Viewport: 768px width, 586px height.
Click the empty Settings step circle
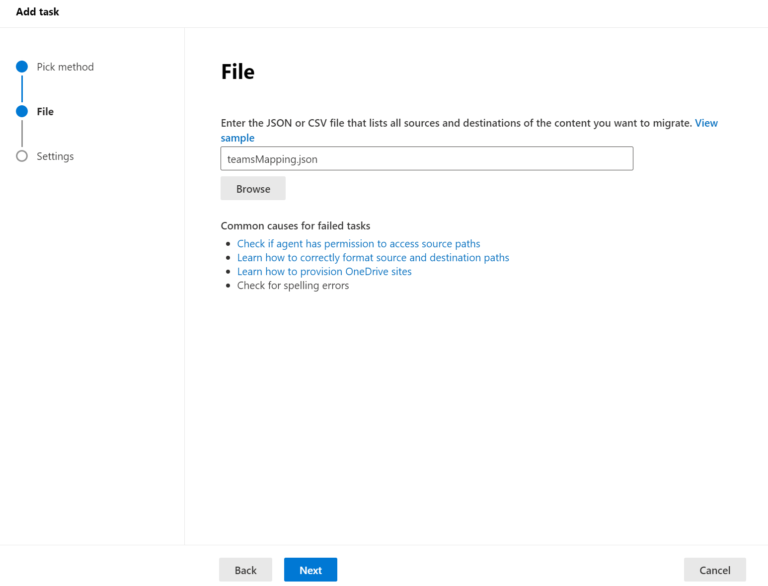pos(22,156)
